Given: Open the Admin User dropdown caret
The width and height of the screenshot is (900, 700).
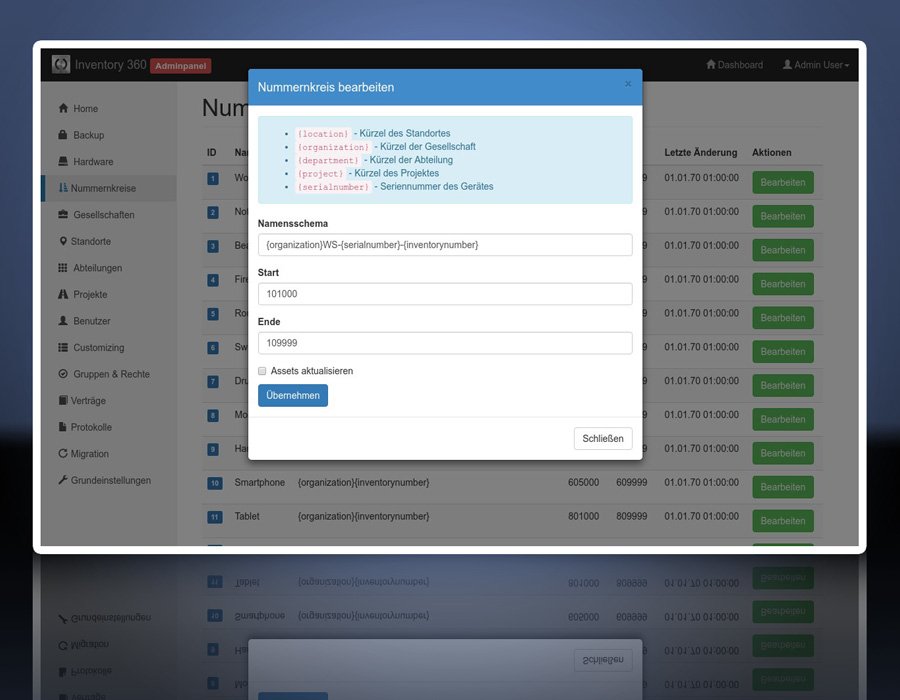Looking at the screenshot, I should (847, 65).
